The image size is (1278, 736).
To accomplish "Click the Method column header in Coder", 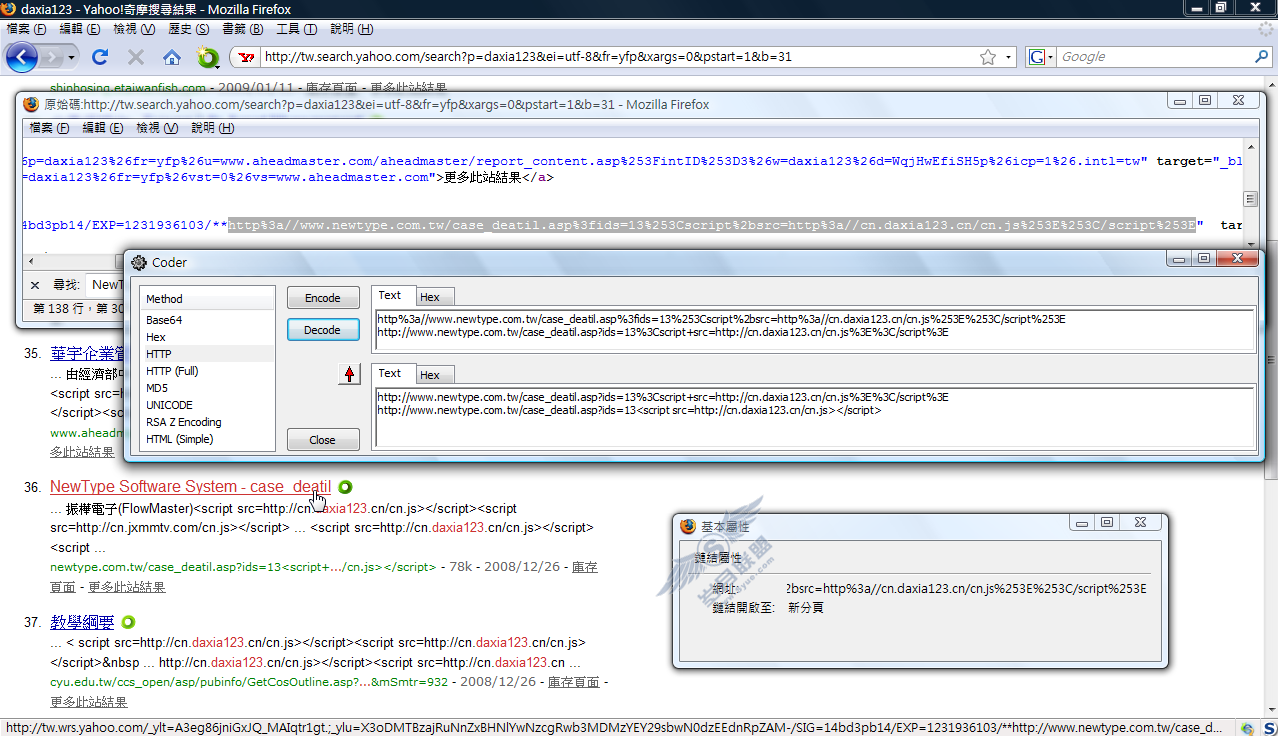I will (x=207, y=299).
